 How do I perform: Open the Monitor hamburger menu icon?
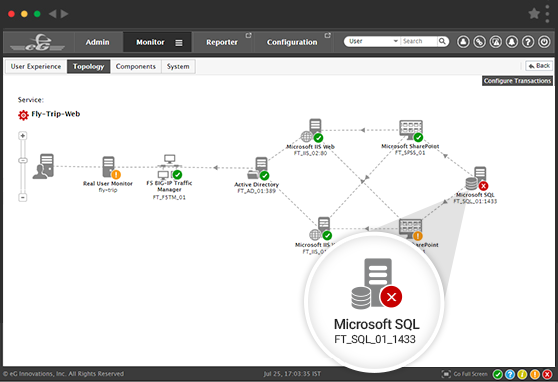pyautogui.click(x=179, y=43)
